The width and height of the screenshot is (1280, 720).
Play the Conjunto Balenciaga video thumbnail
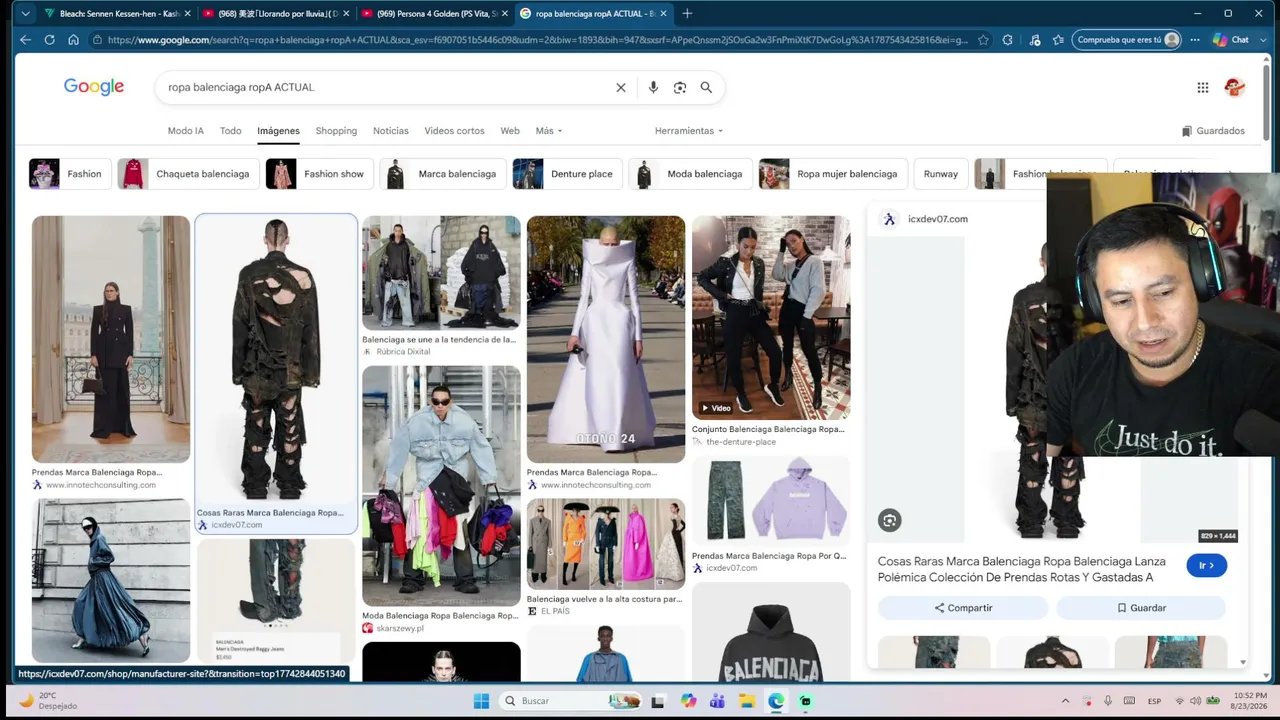tap(771, 317)
